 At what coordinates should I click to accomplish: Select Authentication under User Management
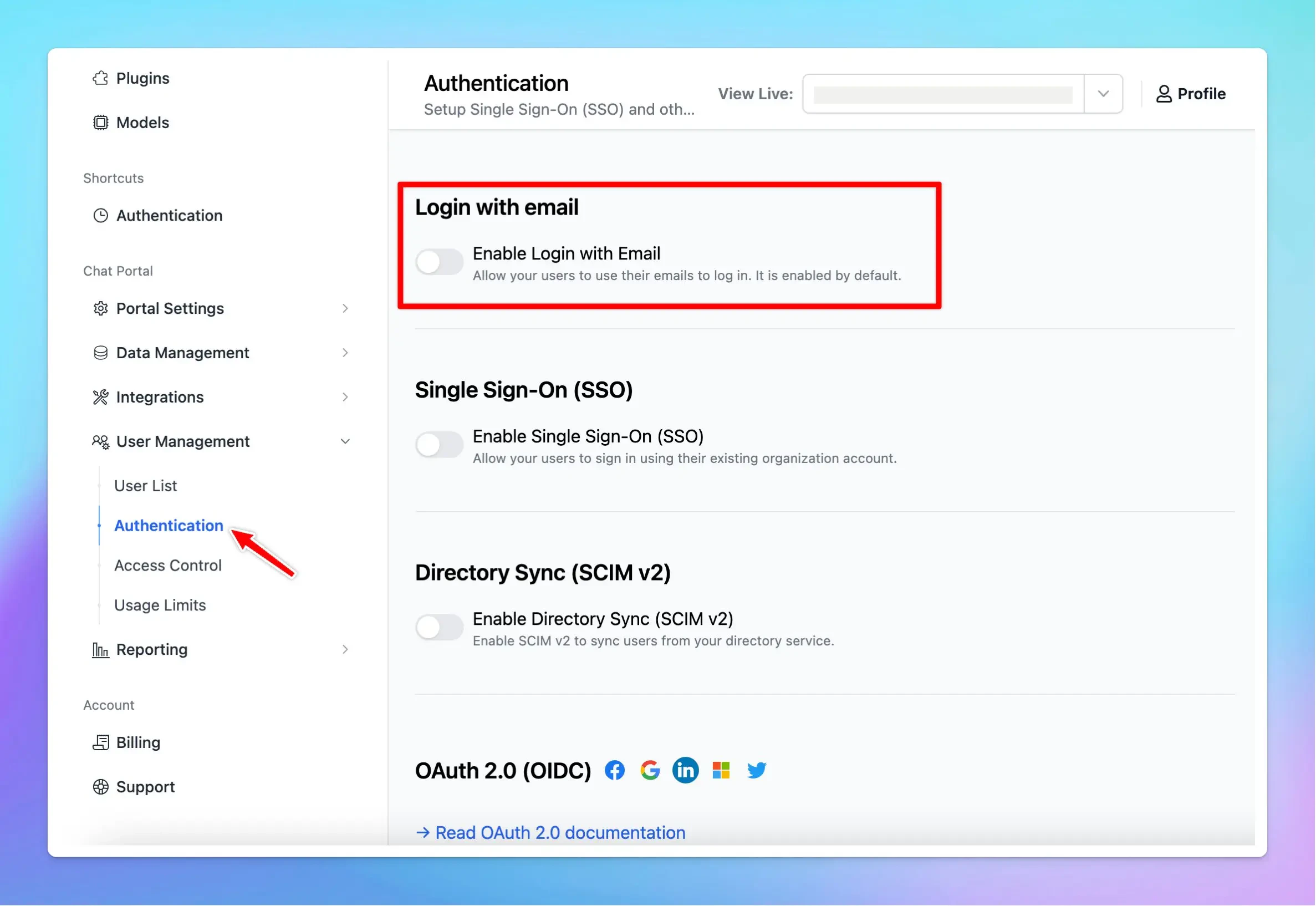[169, 526]
